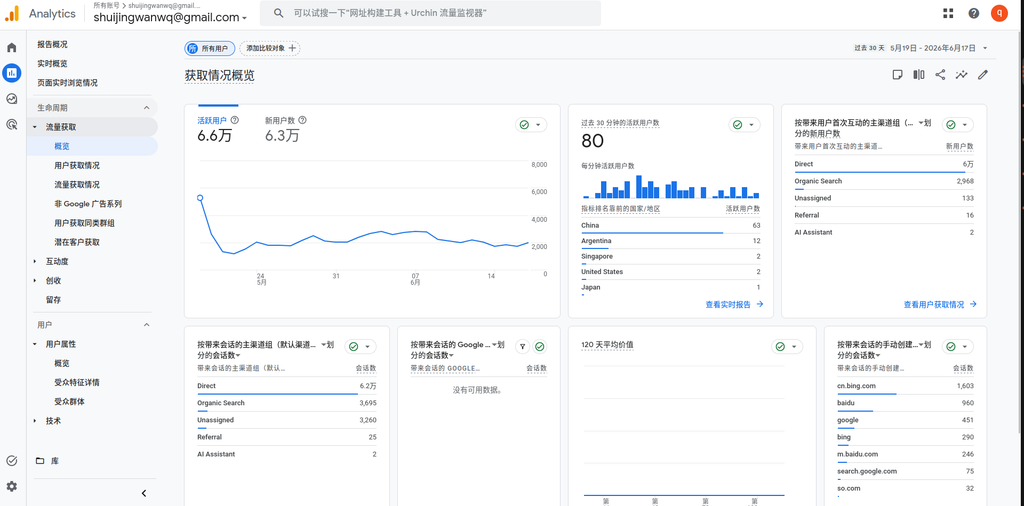Open 留存 in sidebar
Viewport: 1024px width, 506px height.
click(54, 300)
